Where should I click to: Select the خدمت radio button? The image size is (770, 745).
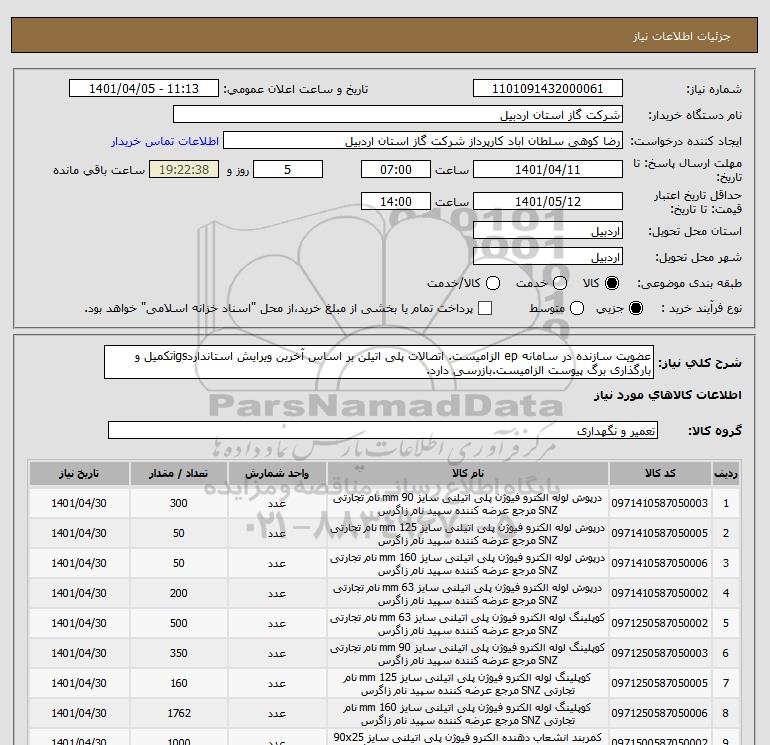pyautogui.click(x=560, y=283)
